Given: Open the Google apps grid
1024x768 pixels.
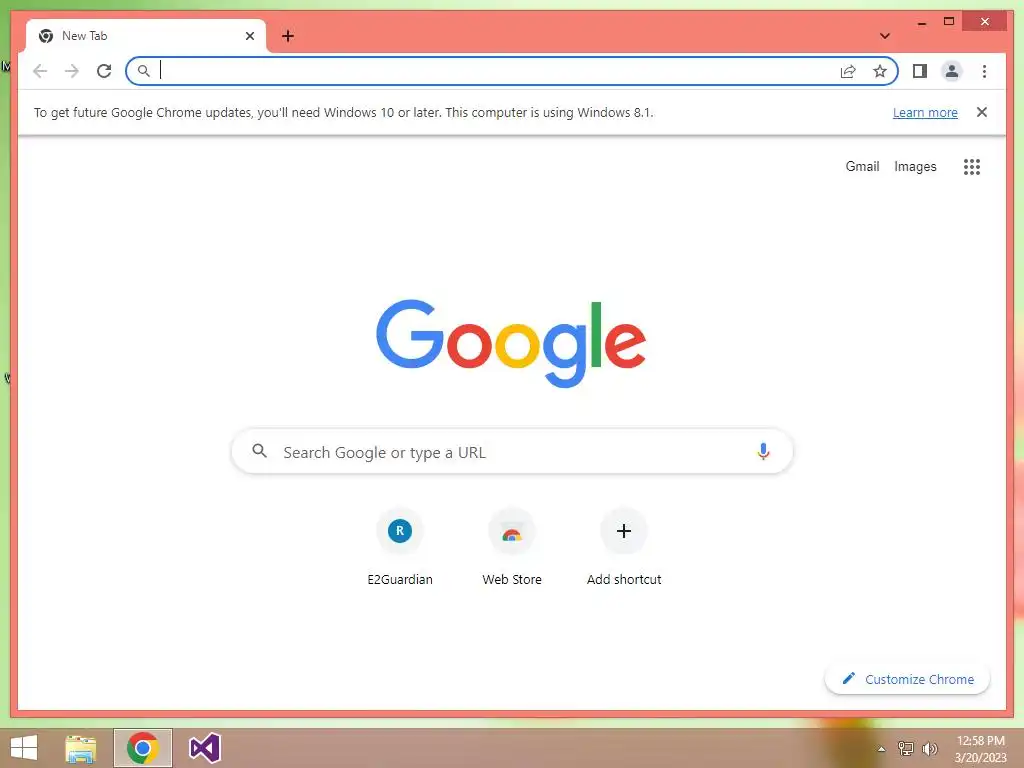Looking at the screenshot, I should click(x=972, y=167).
